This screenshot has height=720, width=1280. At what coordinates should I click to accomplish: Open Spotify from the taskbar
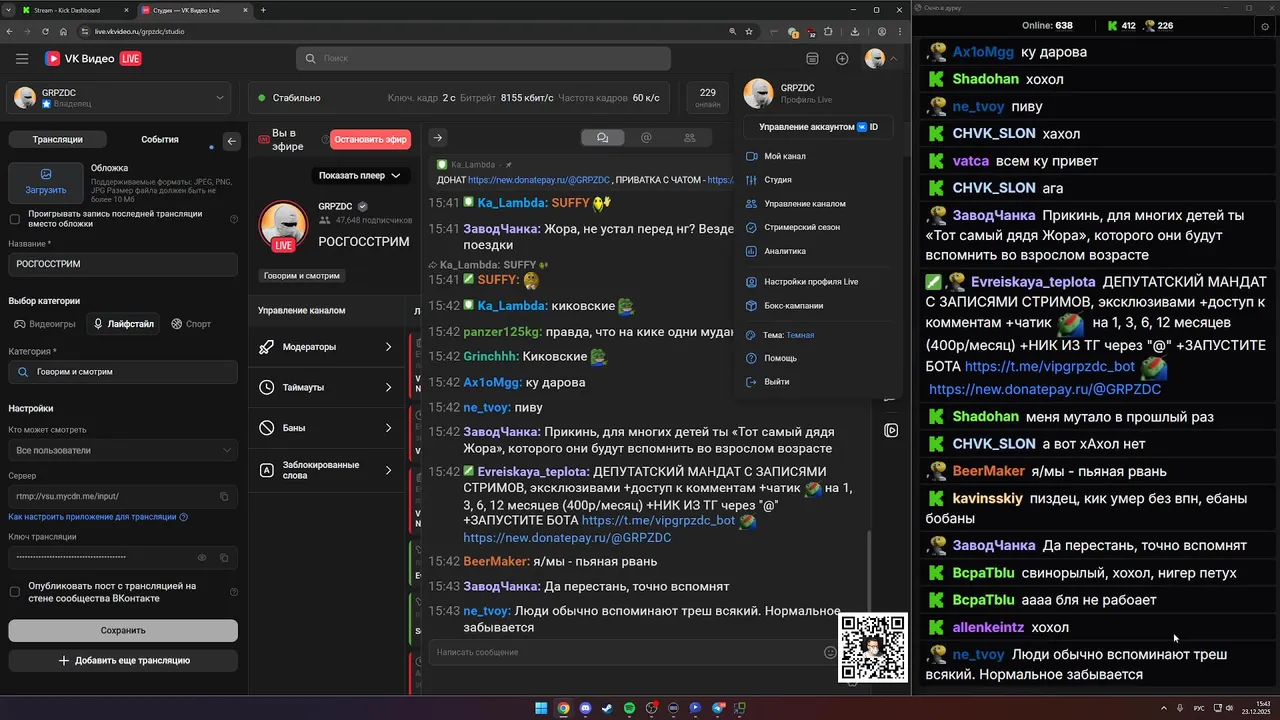coord(629,708)
